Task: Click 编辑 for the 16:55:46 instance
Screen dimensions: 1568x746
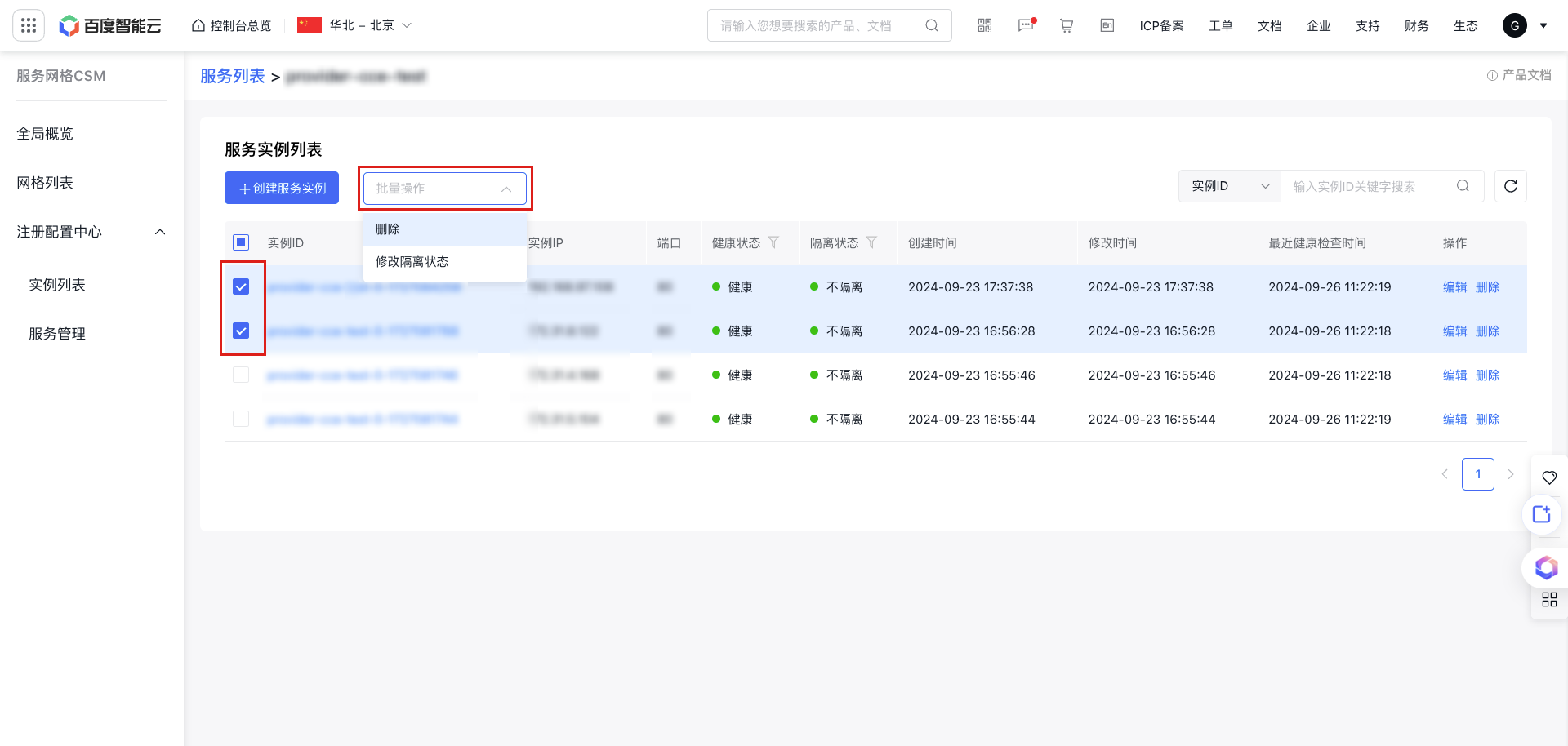Action: 1455,375
